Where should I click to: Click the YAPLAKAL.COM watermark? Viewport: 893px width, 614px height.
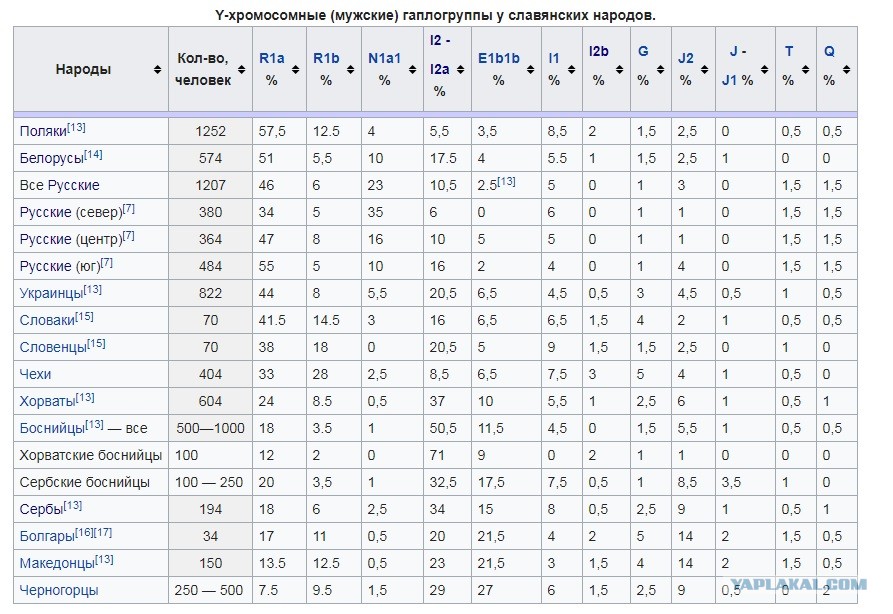click(799, 584)
